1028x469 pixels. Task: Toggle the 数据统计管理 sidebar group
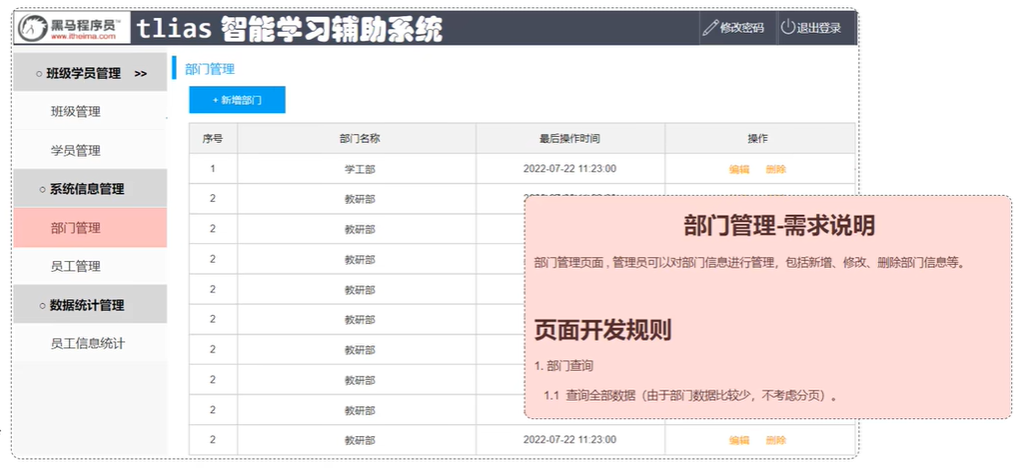coord(90,305)
